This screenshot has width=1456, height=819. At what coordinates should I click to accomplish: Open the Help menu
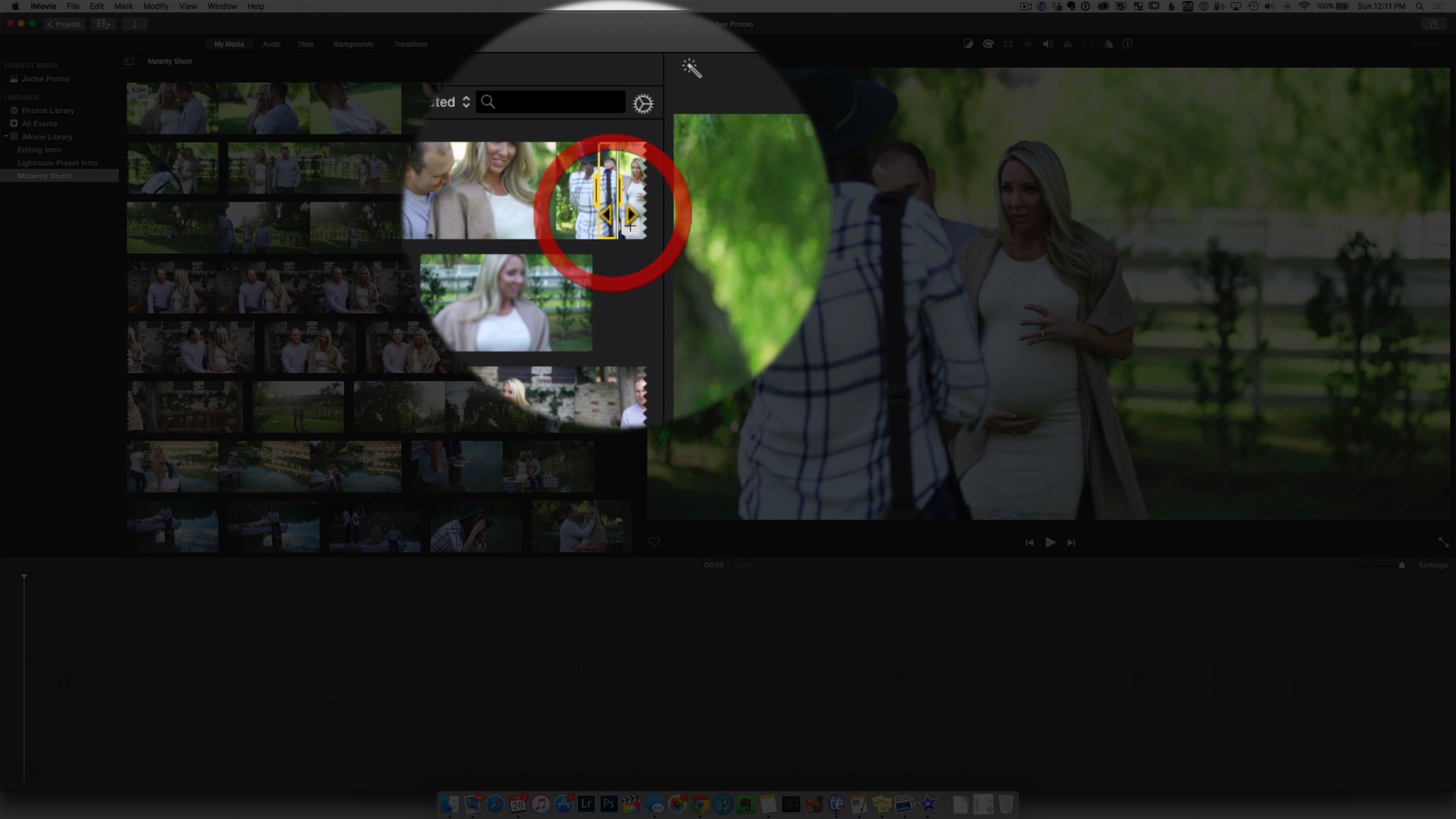[x=256, y=6]
